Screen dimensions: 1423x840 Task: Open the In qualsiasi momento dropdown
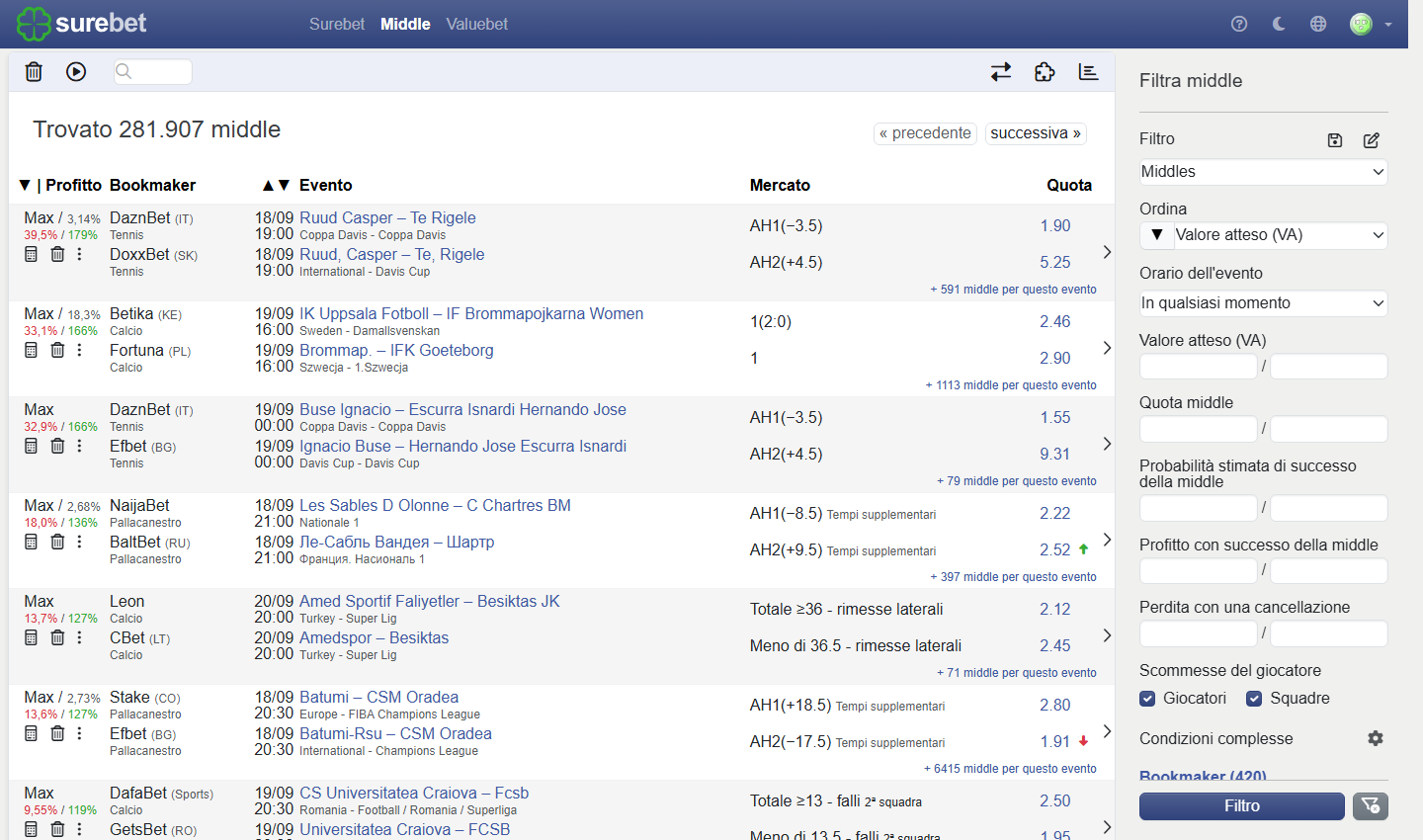click(1263, 303)
